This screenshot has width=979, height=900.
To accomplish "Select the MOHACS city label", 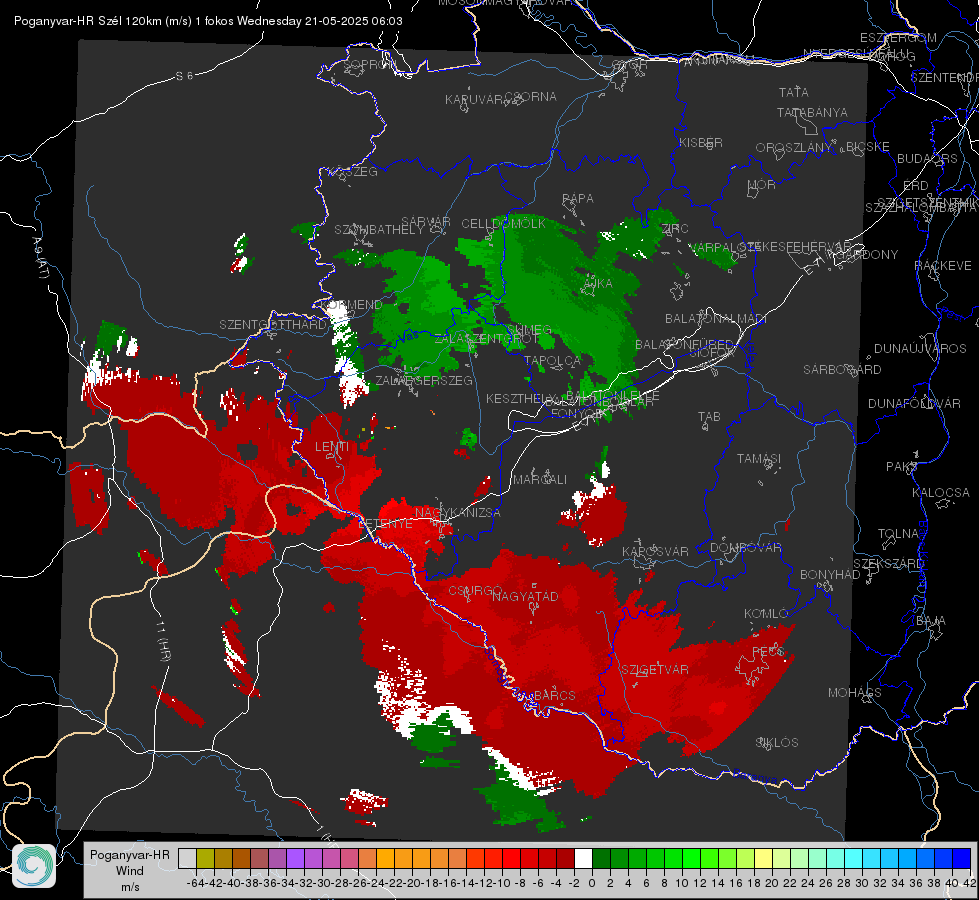I will [855, 692].
